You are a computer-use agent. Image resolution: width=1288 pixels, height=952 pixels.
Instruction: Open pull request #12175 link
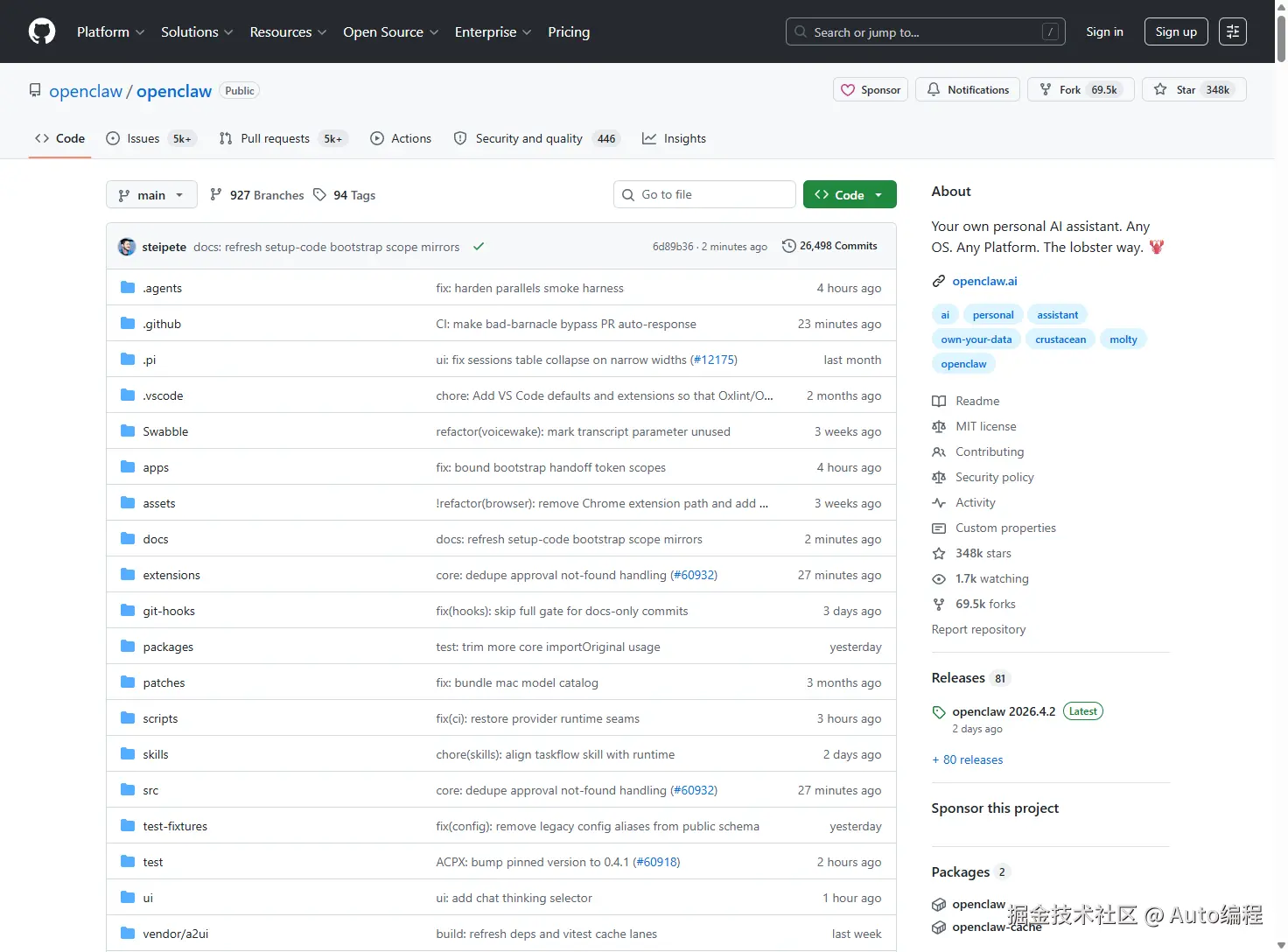tap(714, 360)
